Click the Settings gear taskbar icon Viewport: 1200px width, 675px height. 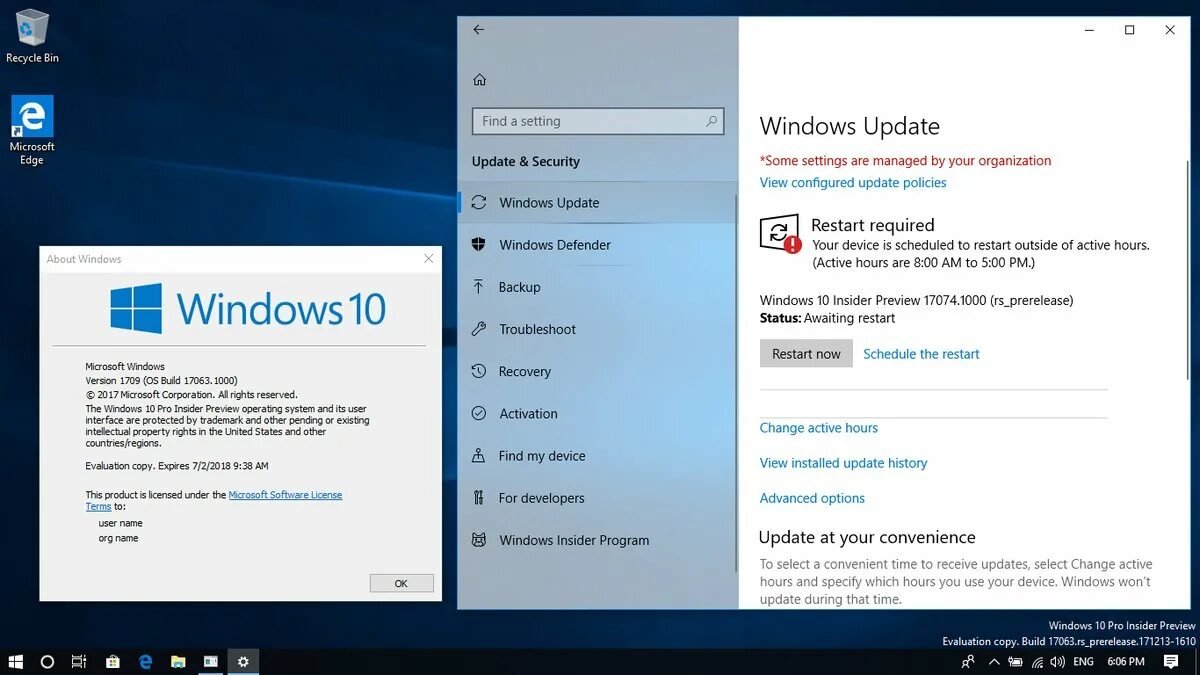click(x=243, y=662)
